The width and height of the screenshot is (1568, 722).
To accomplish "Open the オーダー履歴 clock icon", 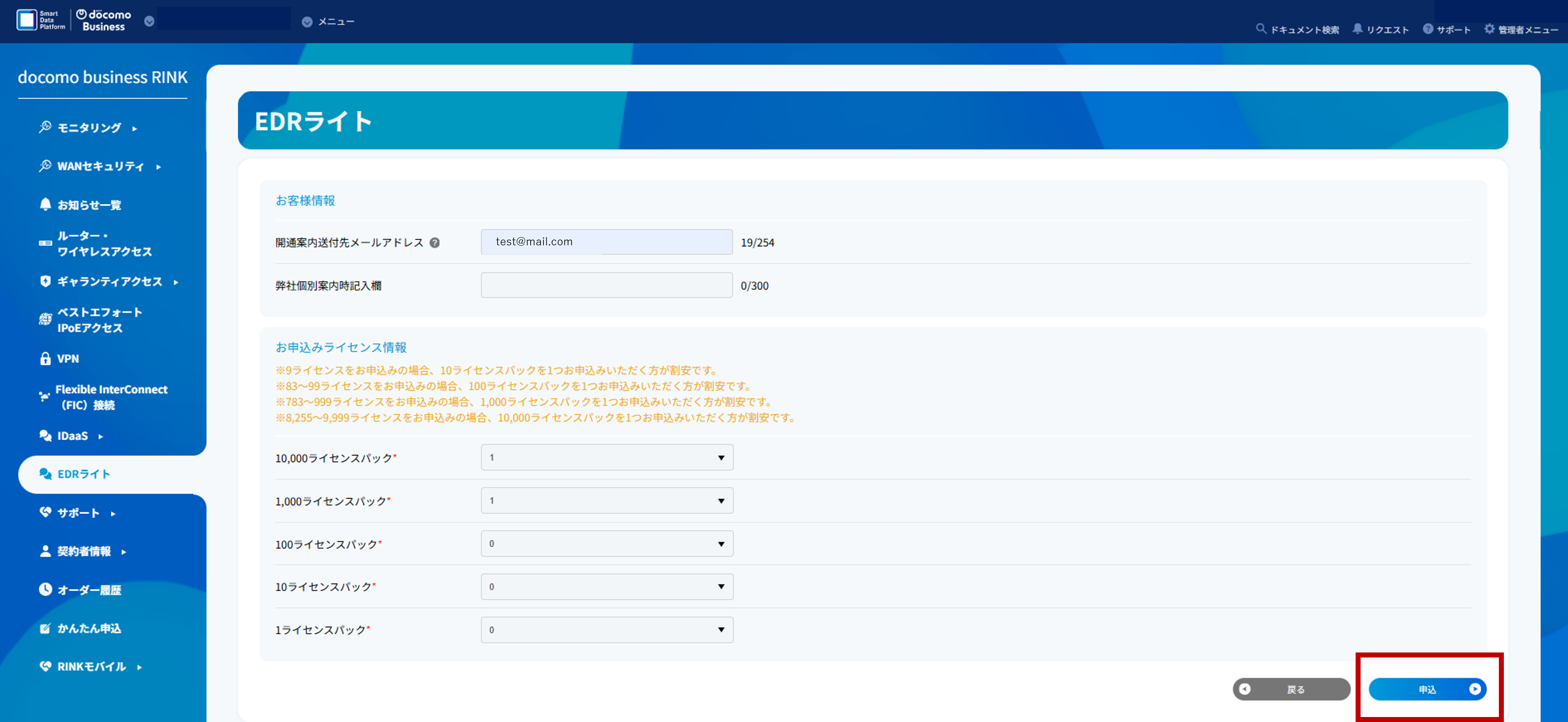I will [x=46, y=589].
